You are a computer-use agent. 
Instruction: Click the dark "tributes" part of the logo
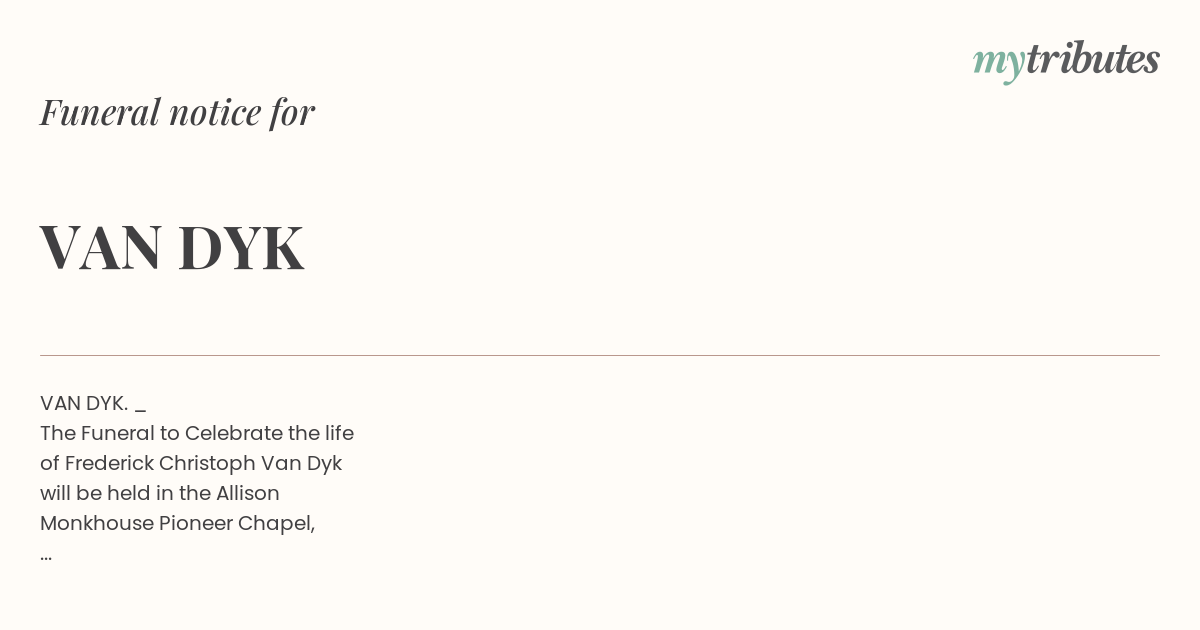tap(1093, 59)
